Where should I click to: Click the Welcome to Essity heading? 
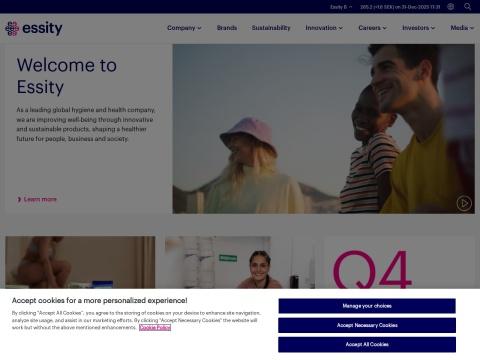(x=67, y=76)
